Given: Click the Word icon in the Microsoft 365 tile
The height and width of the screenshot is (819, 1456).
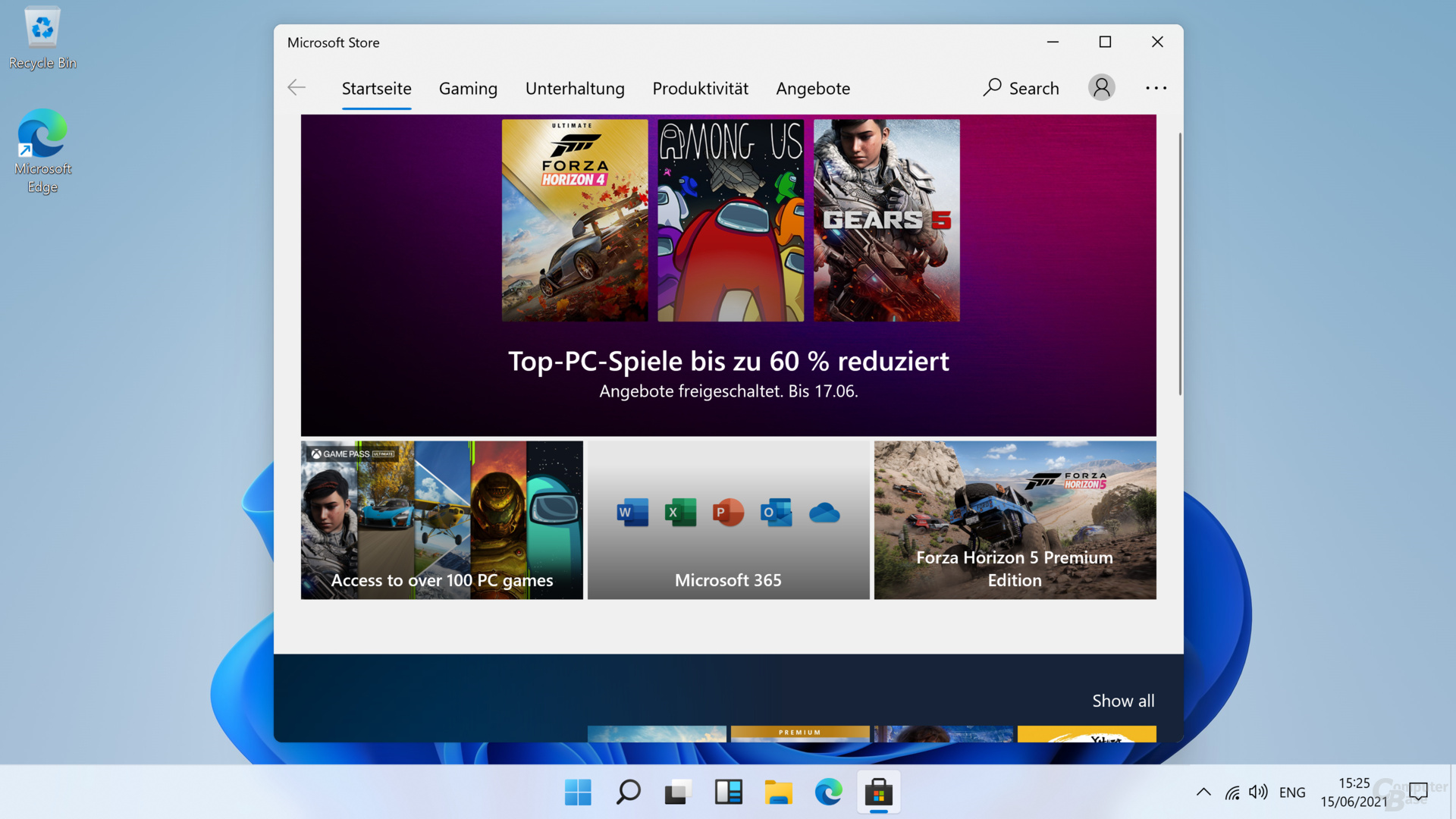Looking at the screenshot, I should [x=632, y=513].
